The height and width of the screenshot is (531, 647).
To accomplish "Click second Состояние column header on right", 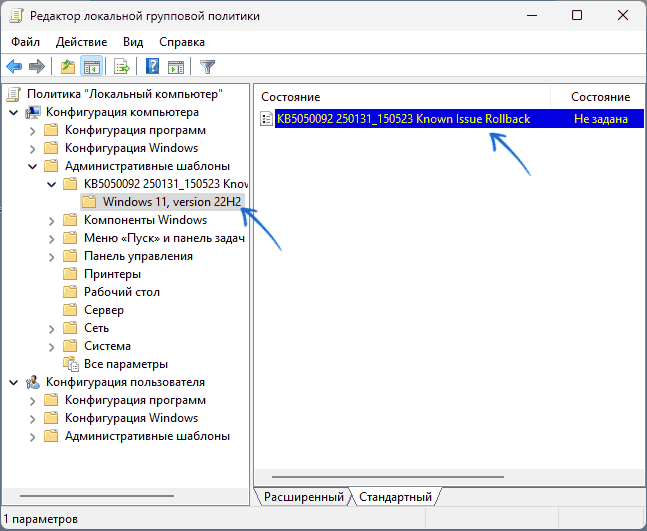I will click(600, 97).
